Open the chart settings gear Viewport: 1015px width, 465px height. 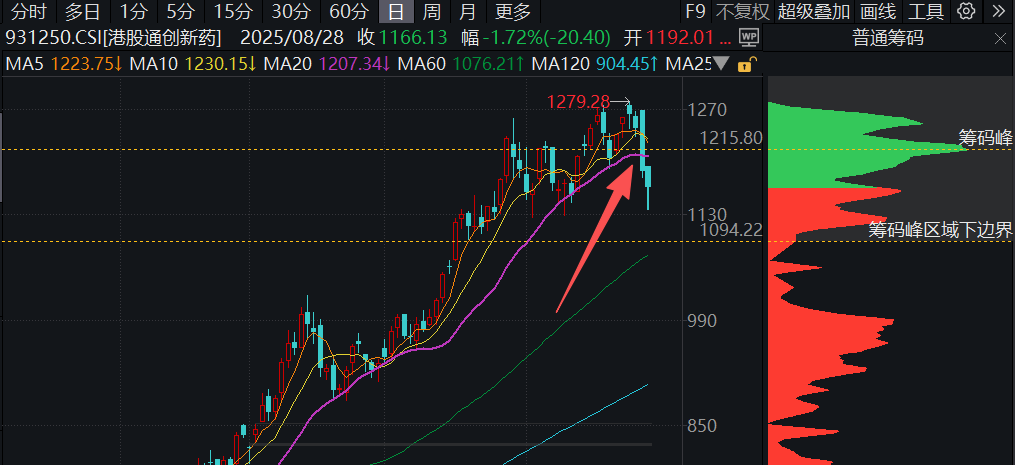pos(966,11)
